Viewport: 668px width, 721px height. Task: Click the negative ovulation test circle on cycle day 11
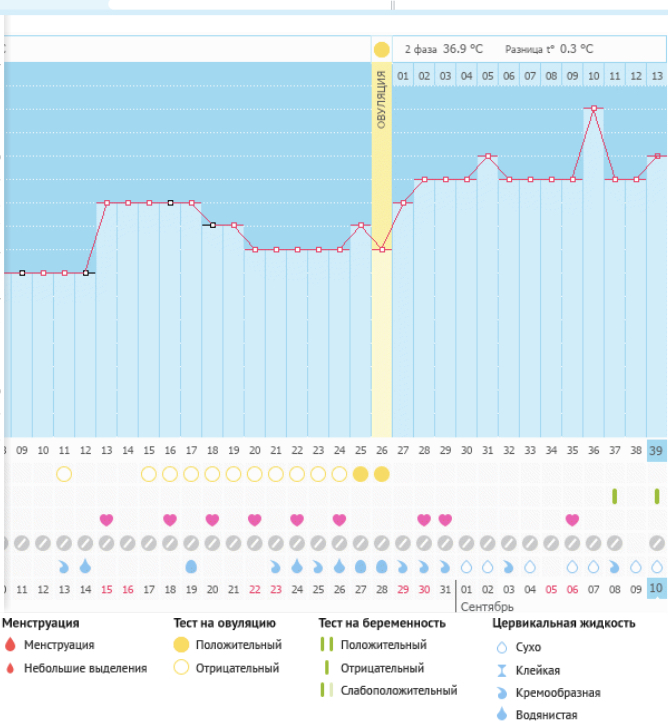64,473
